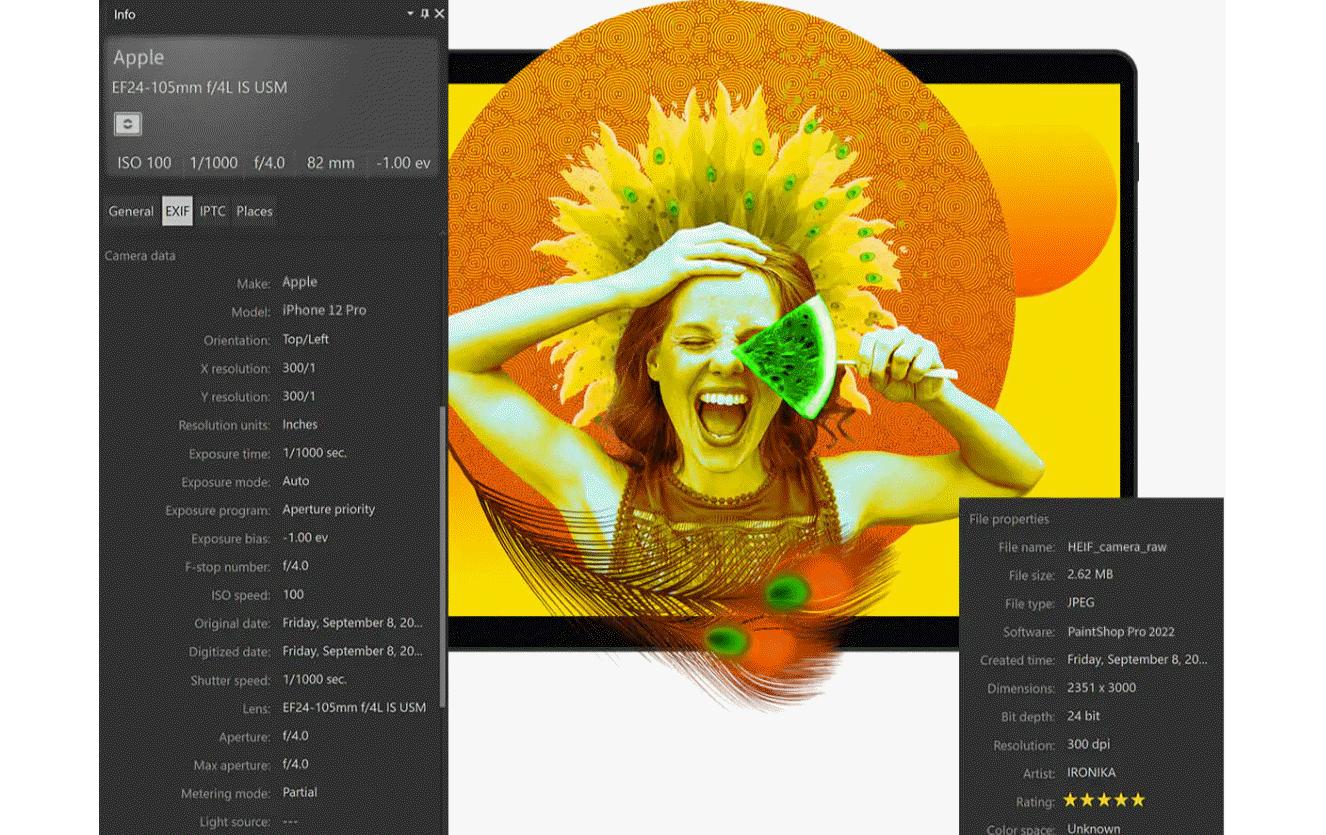Select the EXIF tab
The height and width of the screenshot is (835, 1326).
pos(177,211)
